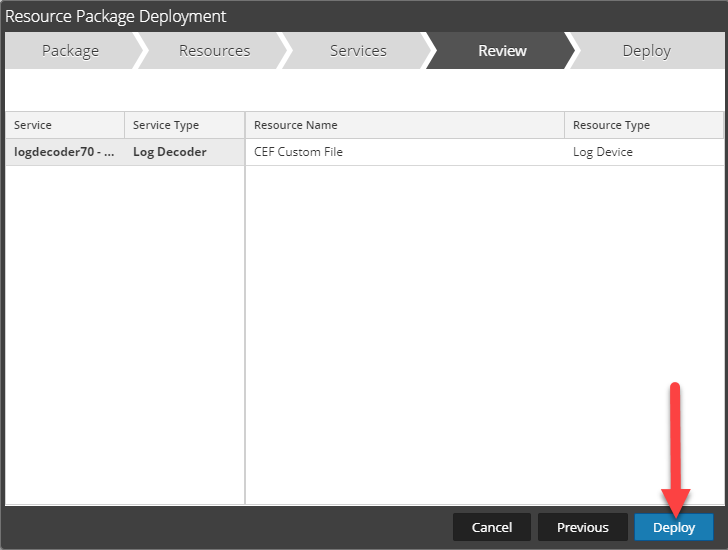Sort by the Service column header
This screenshot has width=728, height=550.
65,125
